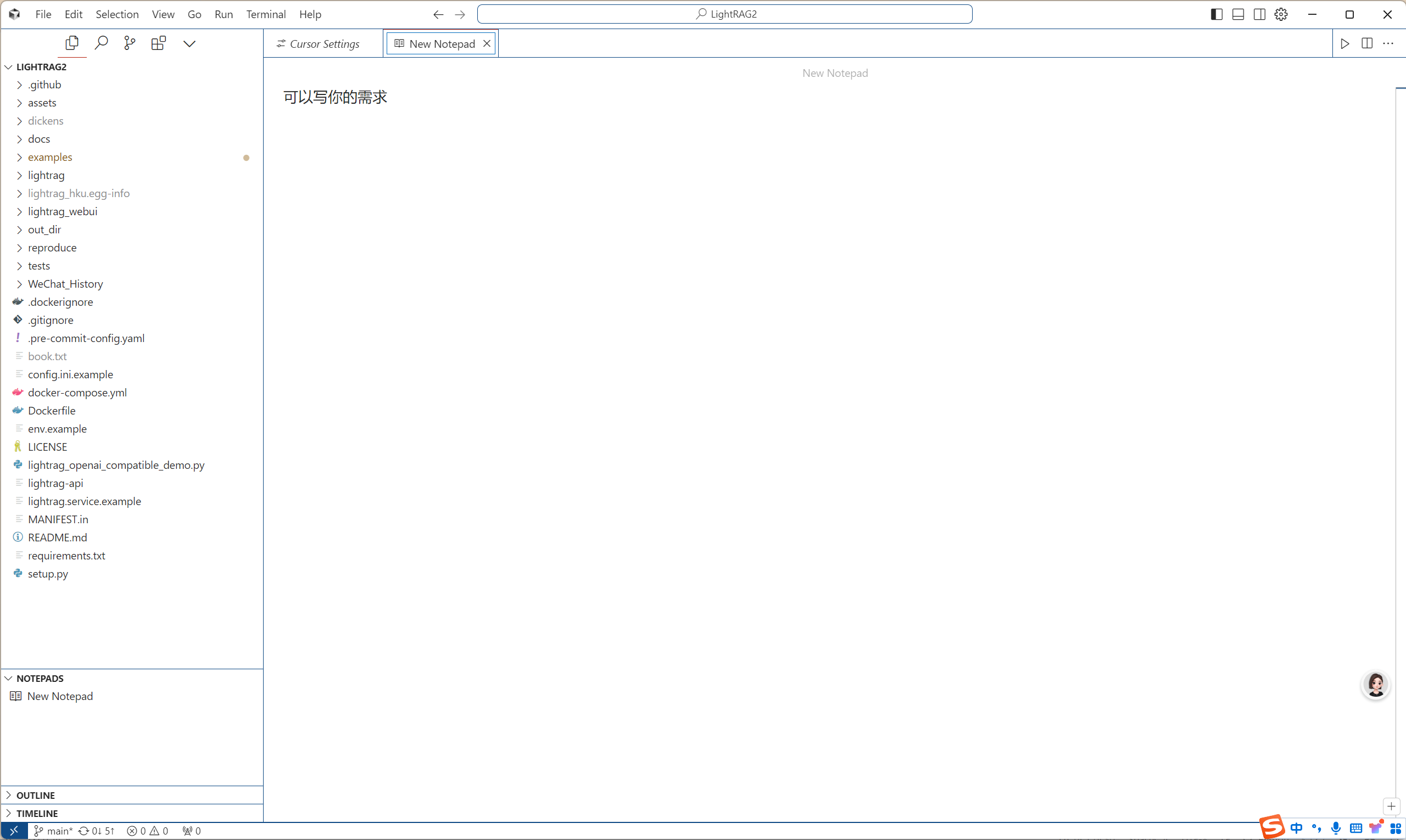Open the Terminal menu
The width and height of the screenshot is (1406, 840).
point(266,14)
